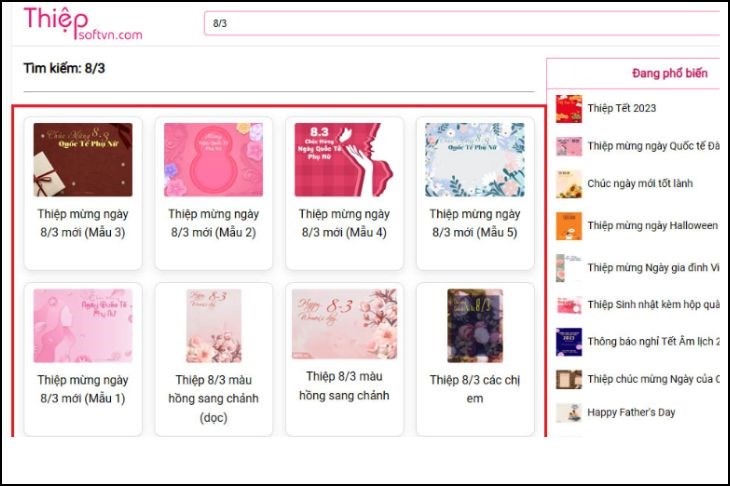
Task: Click the Thiệp softvn.com logo
Action: [83, 23]
